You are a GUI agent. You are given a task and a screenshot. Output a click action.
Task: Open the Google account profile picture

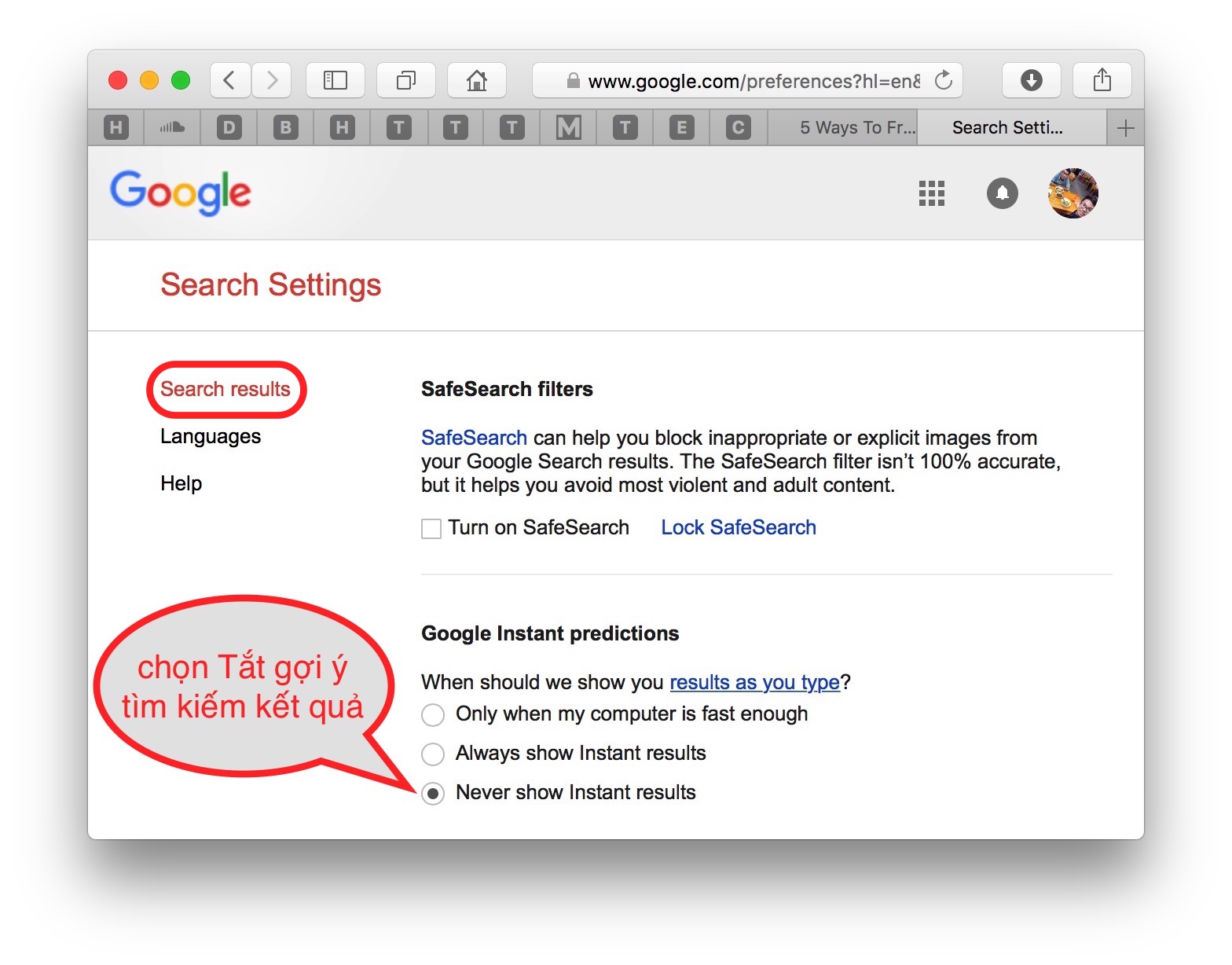1072,193
